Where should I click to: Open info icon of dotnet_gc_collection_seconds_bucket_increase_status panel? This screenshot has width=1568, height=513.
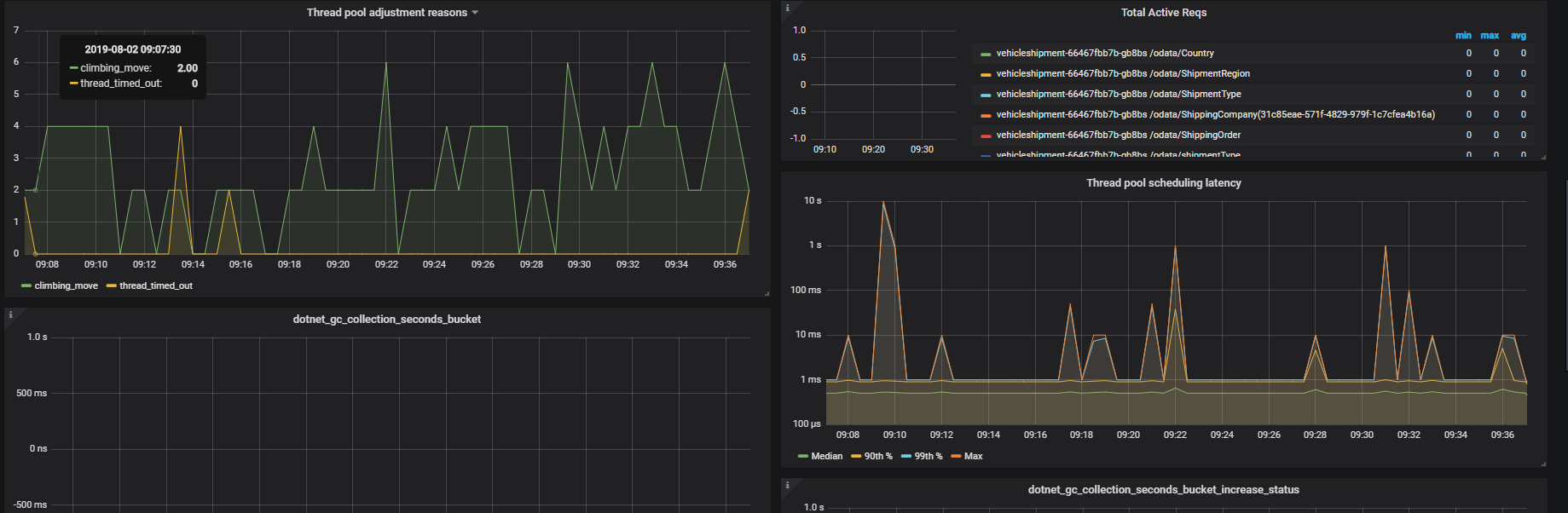(787, 485)
